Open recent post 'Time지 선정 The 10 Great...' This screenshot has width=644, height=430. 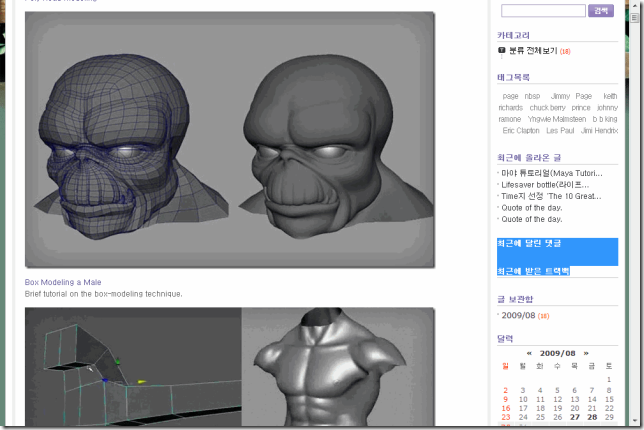click(551, 196)
